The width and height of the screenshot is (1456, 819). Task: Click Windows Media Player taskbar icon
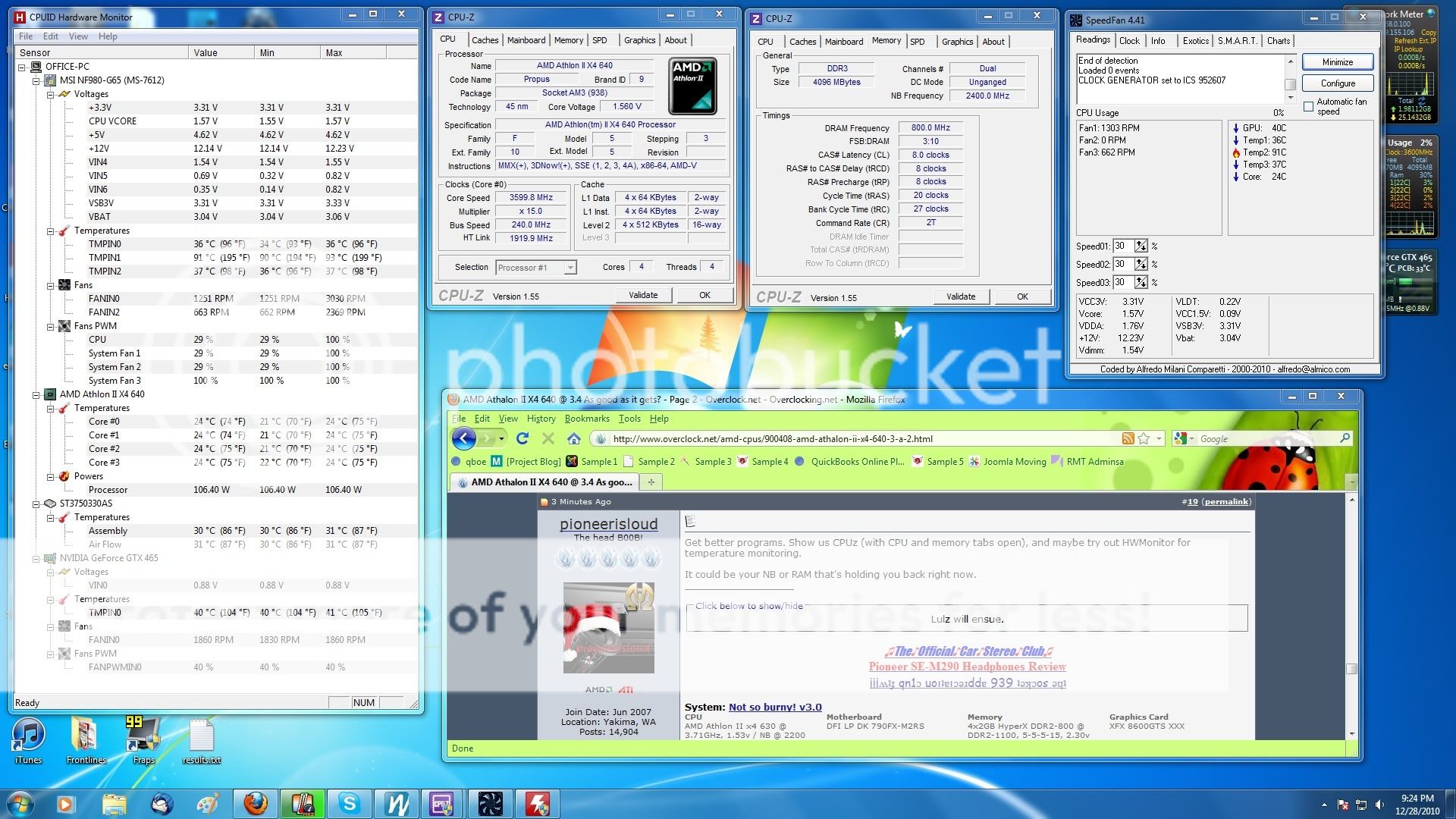(65, 804)
